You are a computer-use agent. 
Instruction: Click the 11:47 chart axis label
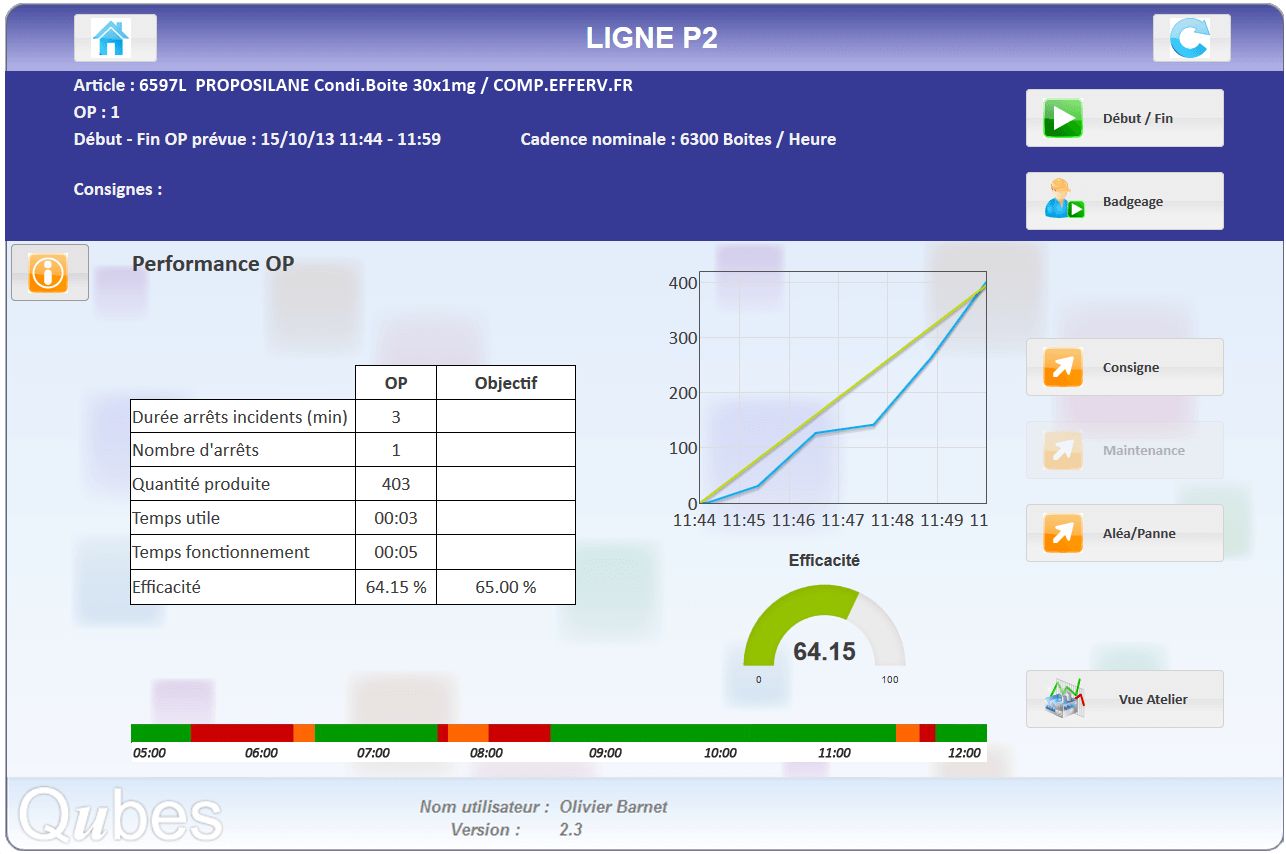pos(842,521)
